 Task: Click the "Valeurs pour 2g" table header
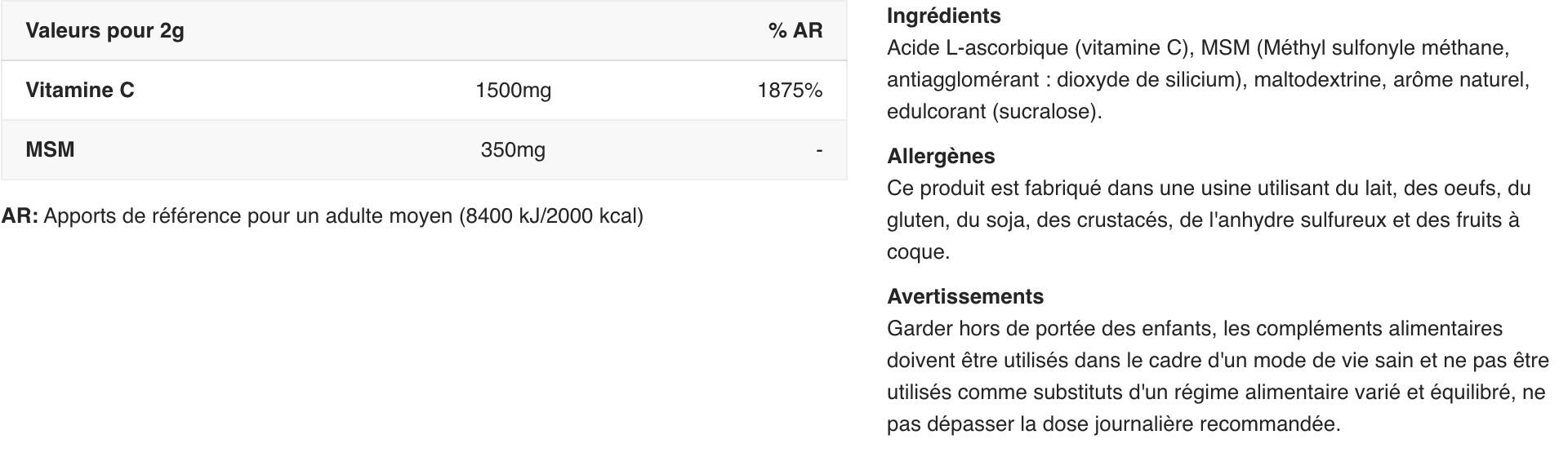pyautogui.click(x=105, y=31)
